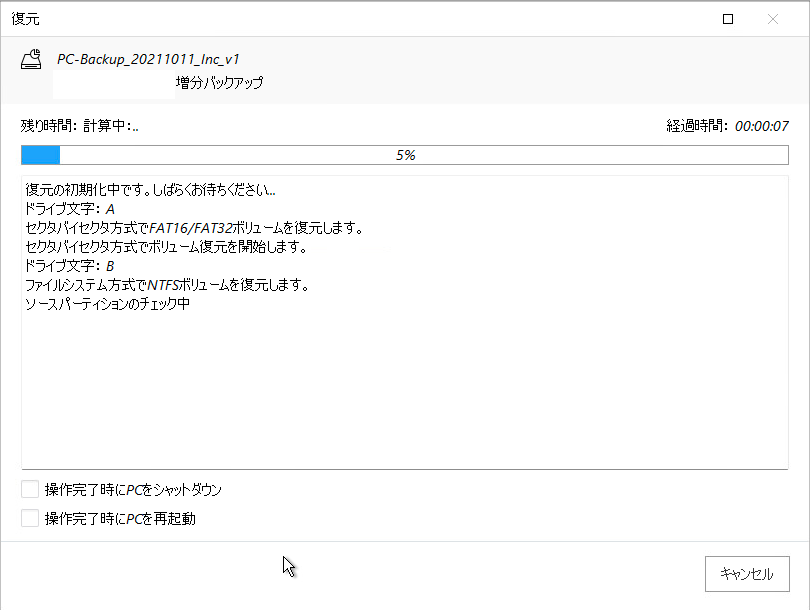Maximize the 復元 window
This screenshot has width=810, height=610.
[x=728, y=19]
